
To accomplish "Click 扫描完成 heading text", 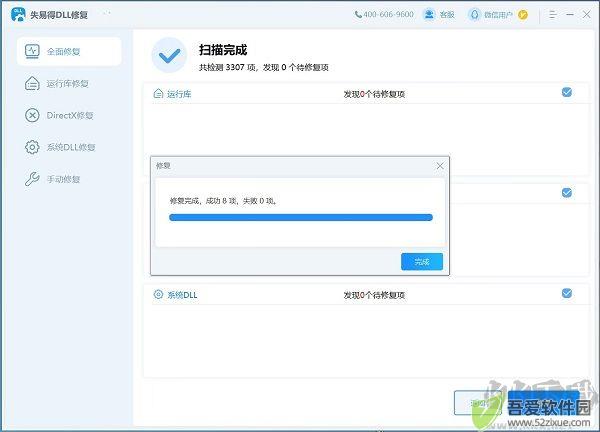I will point(223,50).
